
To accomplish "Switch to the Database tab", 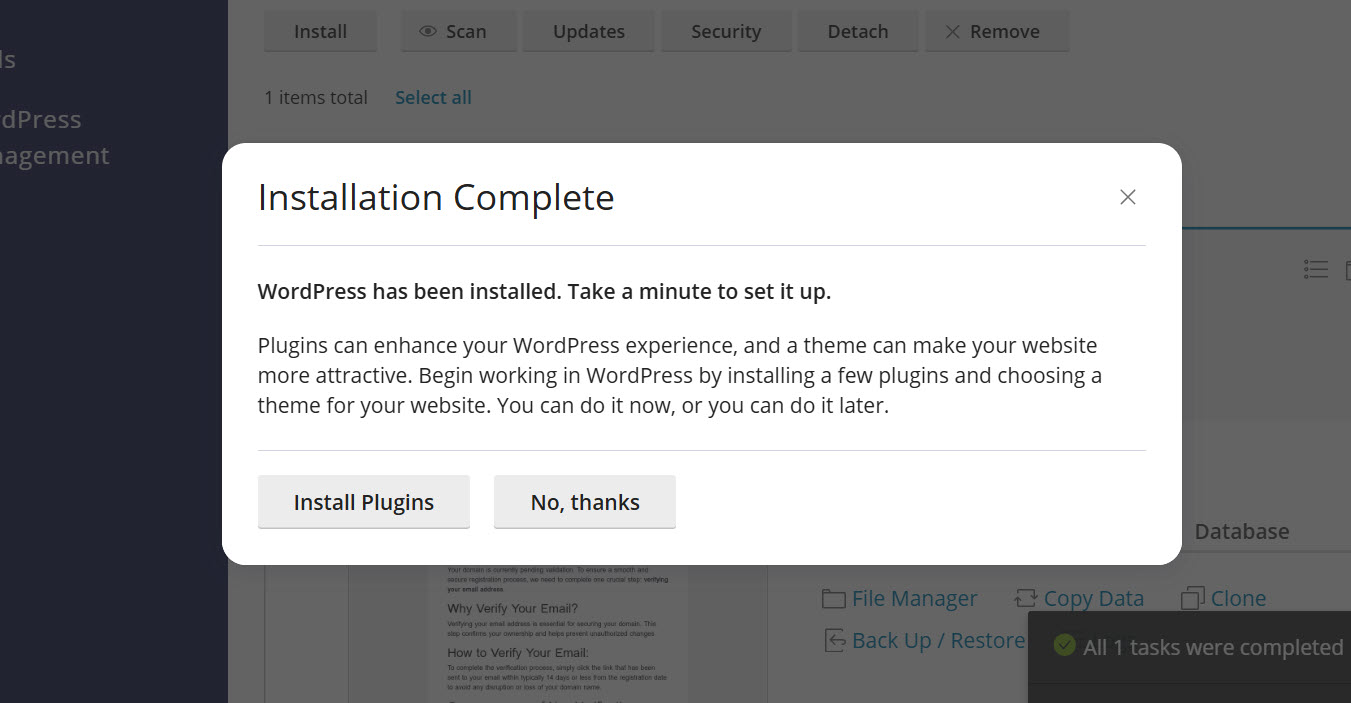I will (1242, 531).
